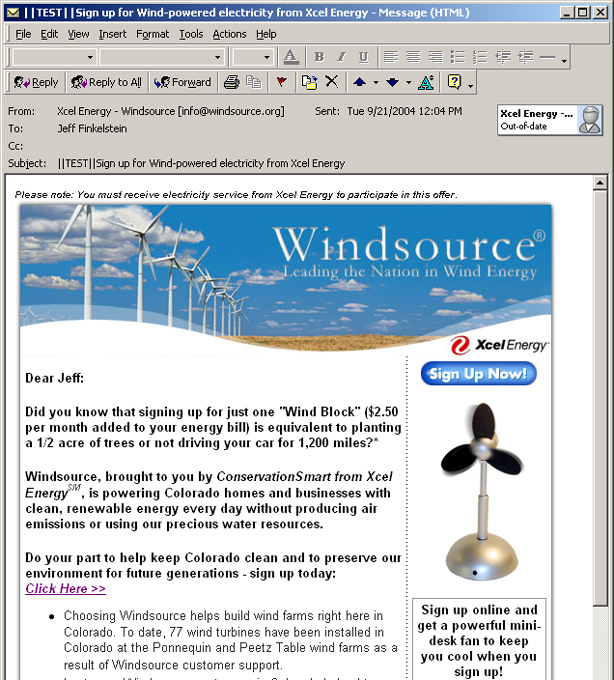This screenshot has width=614, height=680.
Task: Click the envelope icon in title bar
Action: 13,13
